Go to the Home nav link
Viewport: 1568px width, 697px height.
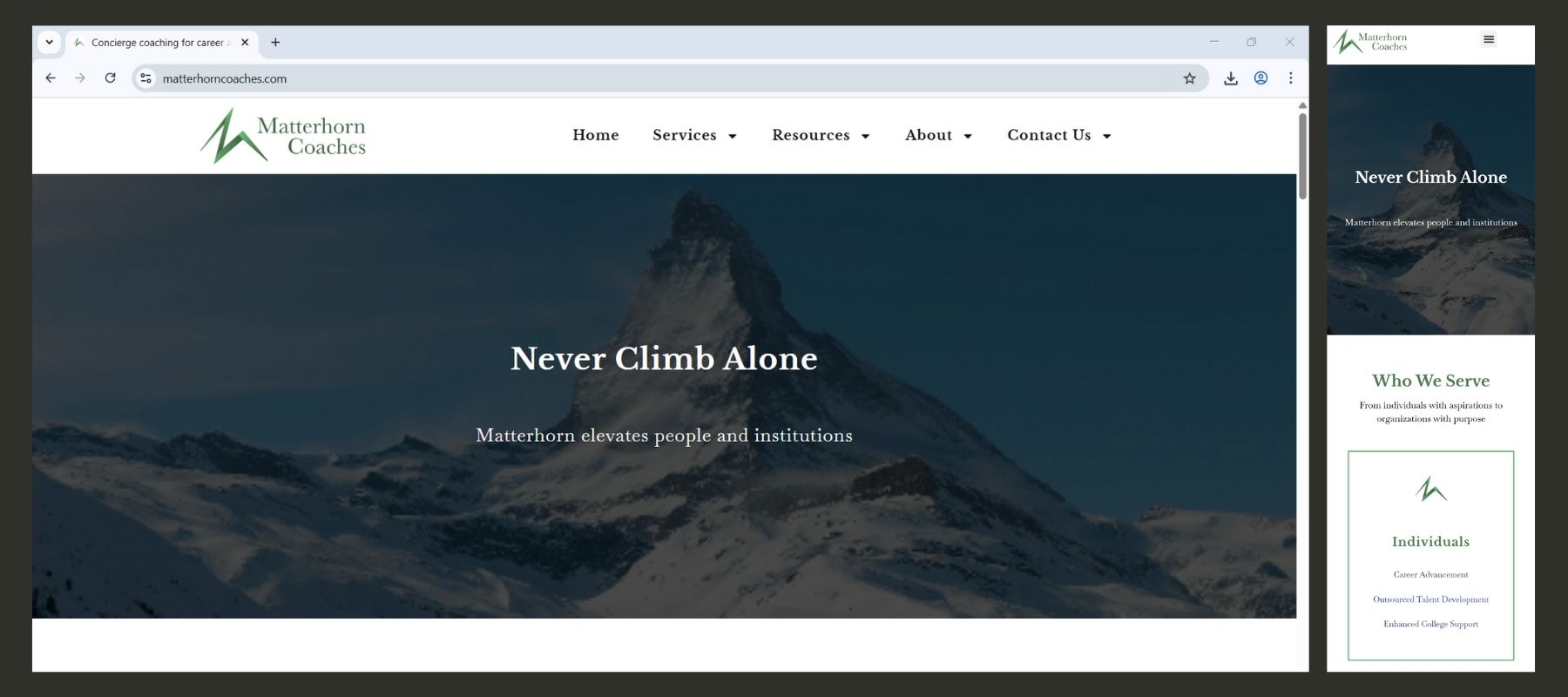[x=596, y=135]
